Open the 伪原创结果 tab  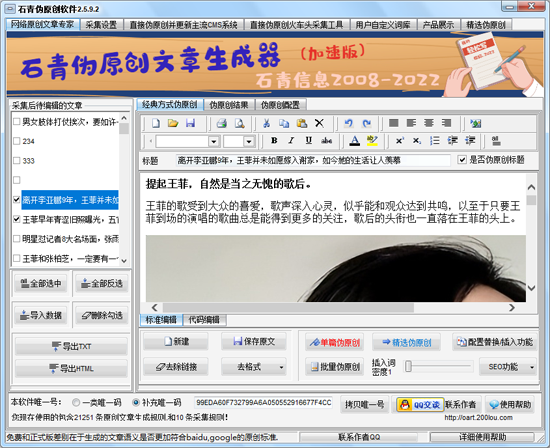point(229,105)
